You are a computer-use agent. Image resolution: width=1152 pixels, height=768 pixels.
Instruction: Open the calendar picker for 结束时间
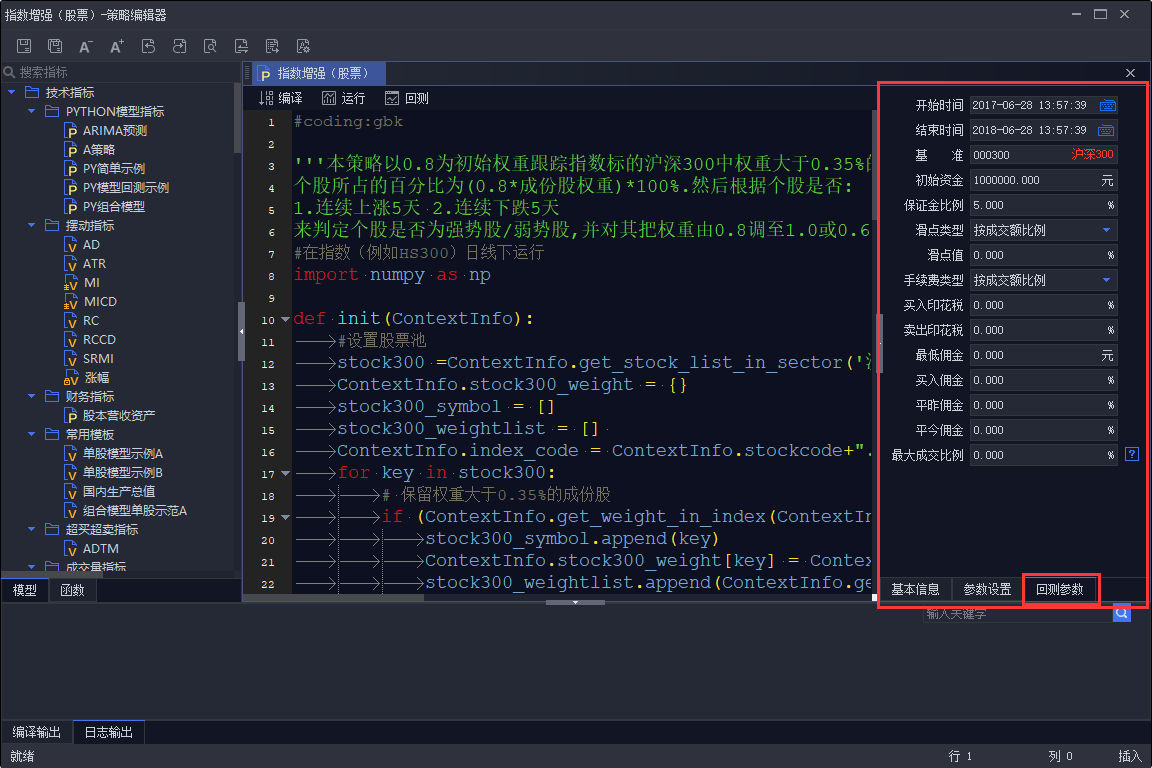click(1108, 130)
